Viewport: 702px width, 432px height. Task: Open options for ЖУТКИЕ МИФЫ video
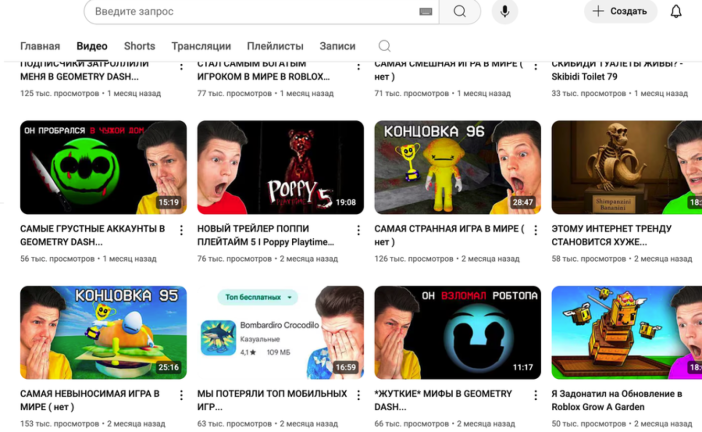(535, 395)
